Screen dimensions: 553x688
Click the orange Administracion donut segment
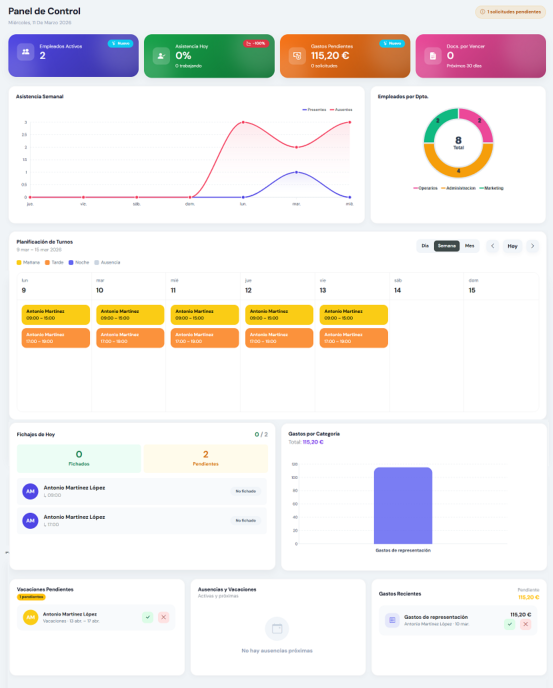(458, 170)
